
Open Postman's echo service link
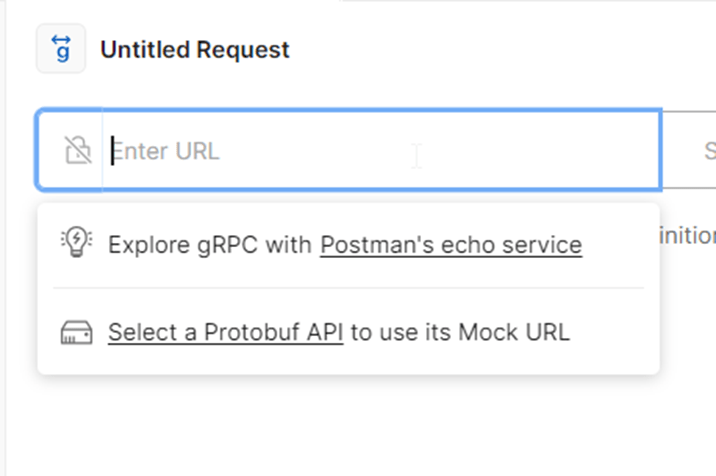tap(451, 245)
